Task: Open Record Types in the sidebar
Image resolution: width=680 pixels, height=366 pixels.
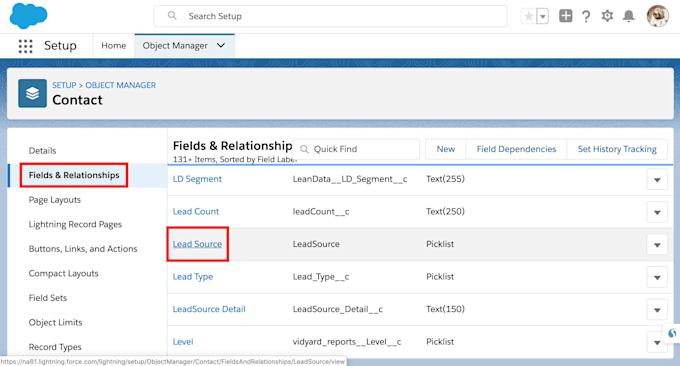Action: point(55,347)
